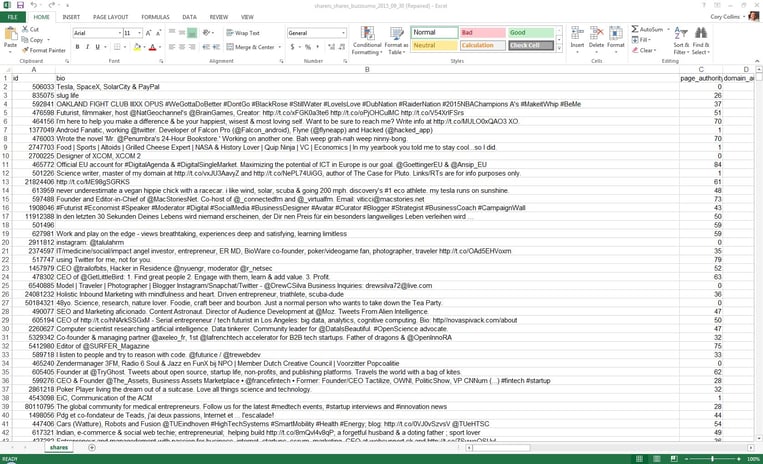Toggle underline formatting
This screenshot has height=464, width=763.
97,47
